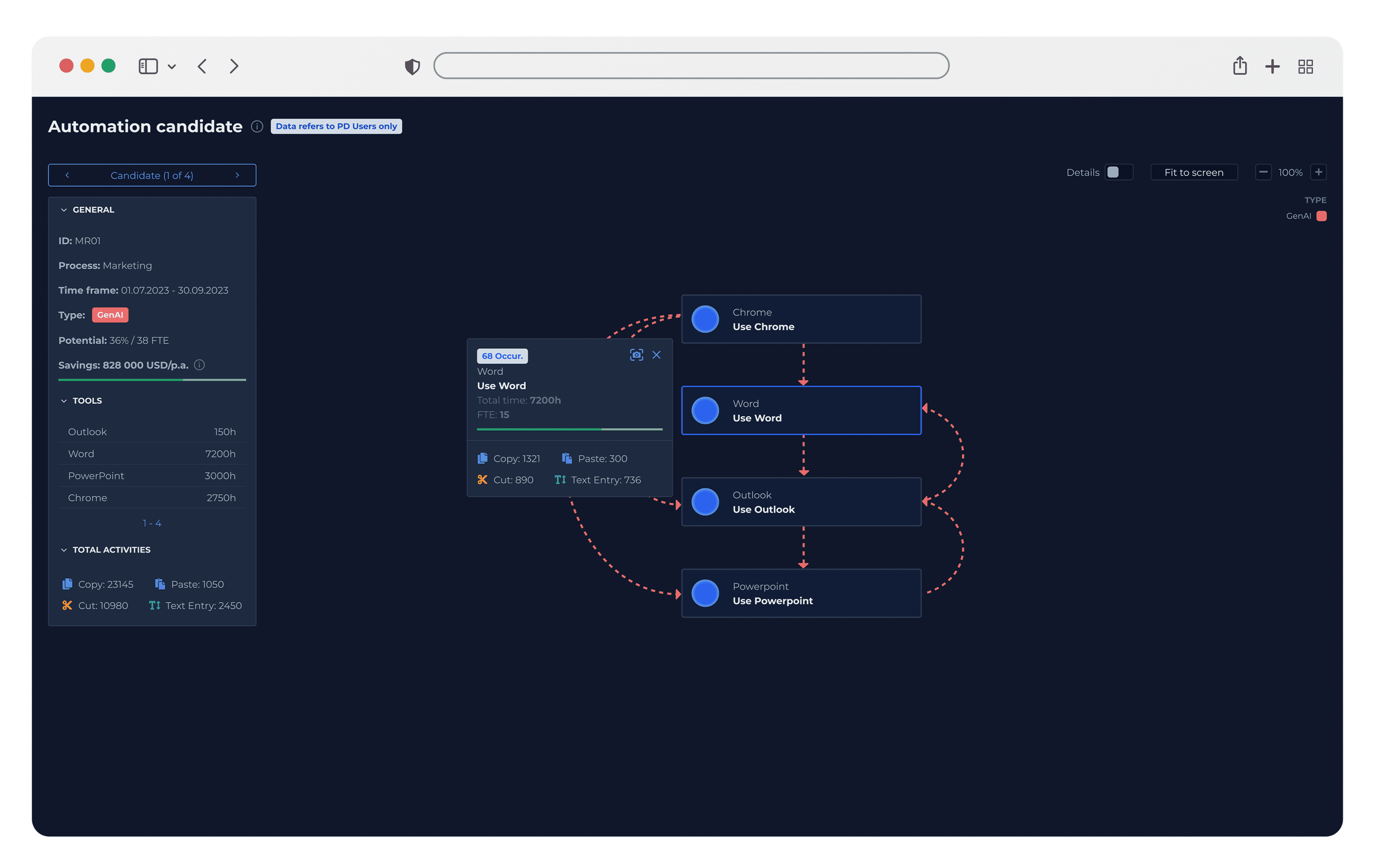Select the Chrome node circle in the flow diagram
1386x868 pixels.
tap(706, 318)
